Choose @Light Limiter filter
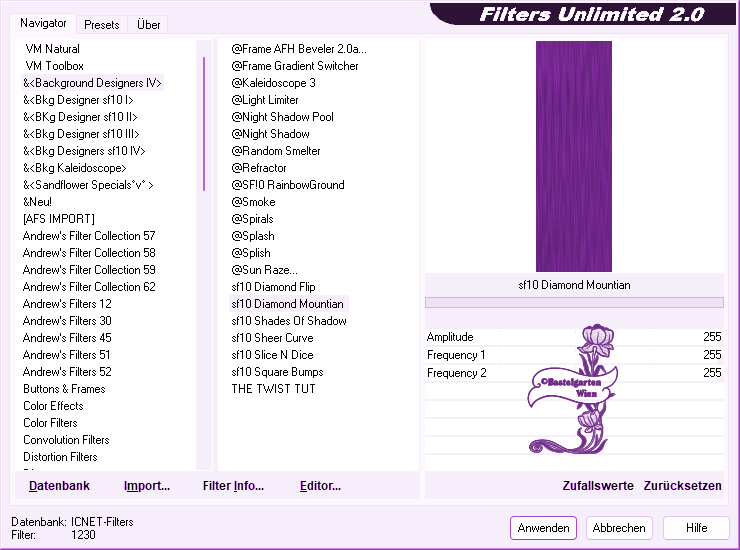Viewport: 740px width, 550px height. tap(265, 100)
